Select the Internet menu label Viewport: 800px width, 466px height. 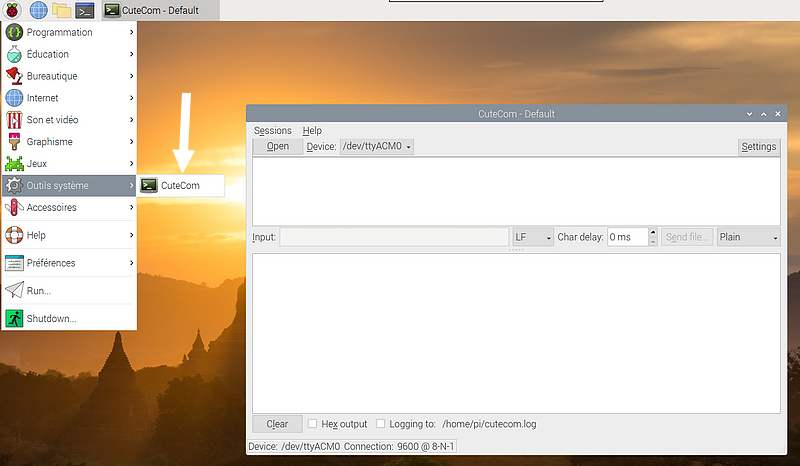42,98
